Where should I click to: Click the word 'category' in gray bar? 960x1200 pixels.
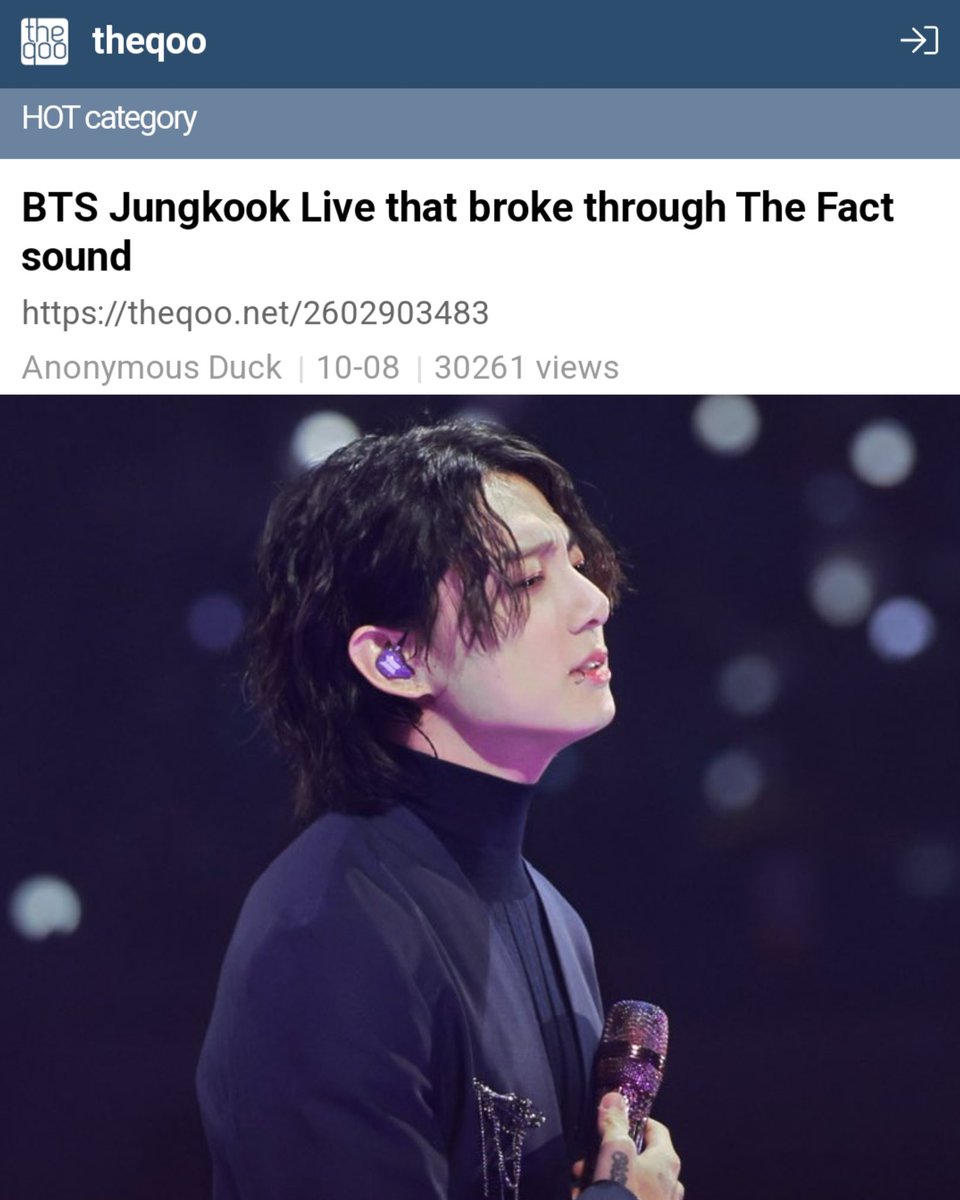(140, 118)
